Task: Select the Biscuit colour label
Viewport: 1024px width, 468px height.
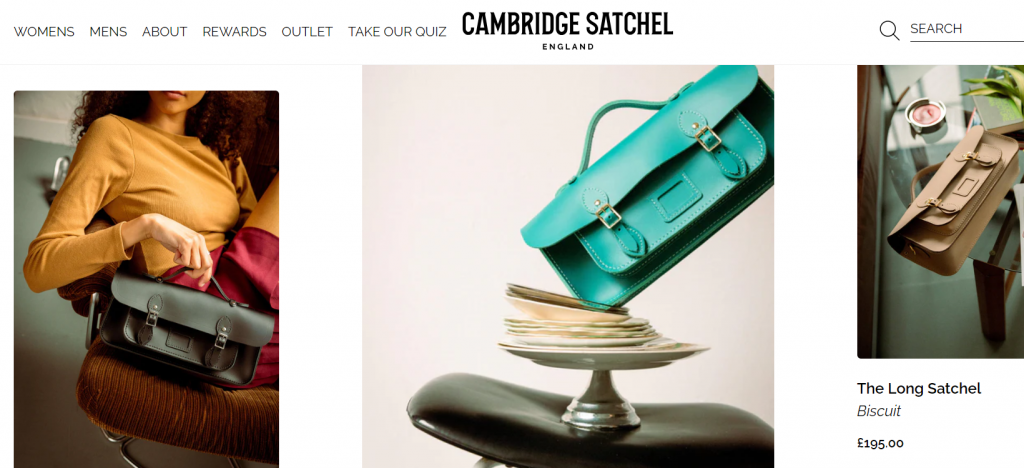Action: pos(878,411)
